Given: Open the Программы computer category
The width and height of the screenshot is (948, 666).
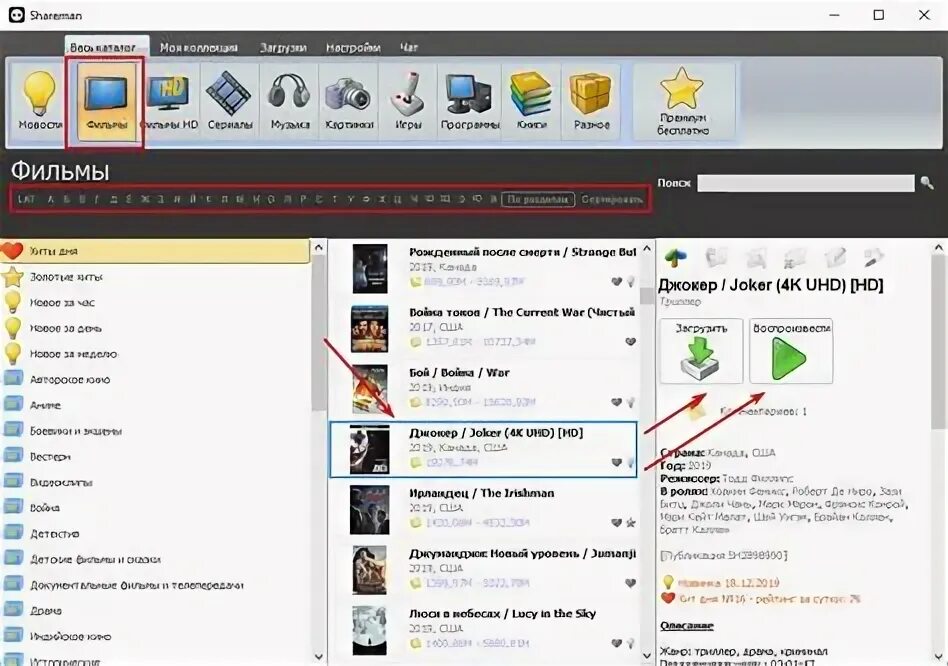Looking at the screenshot, I should click(470, 102).
